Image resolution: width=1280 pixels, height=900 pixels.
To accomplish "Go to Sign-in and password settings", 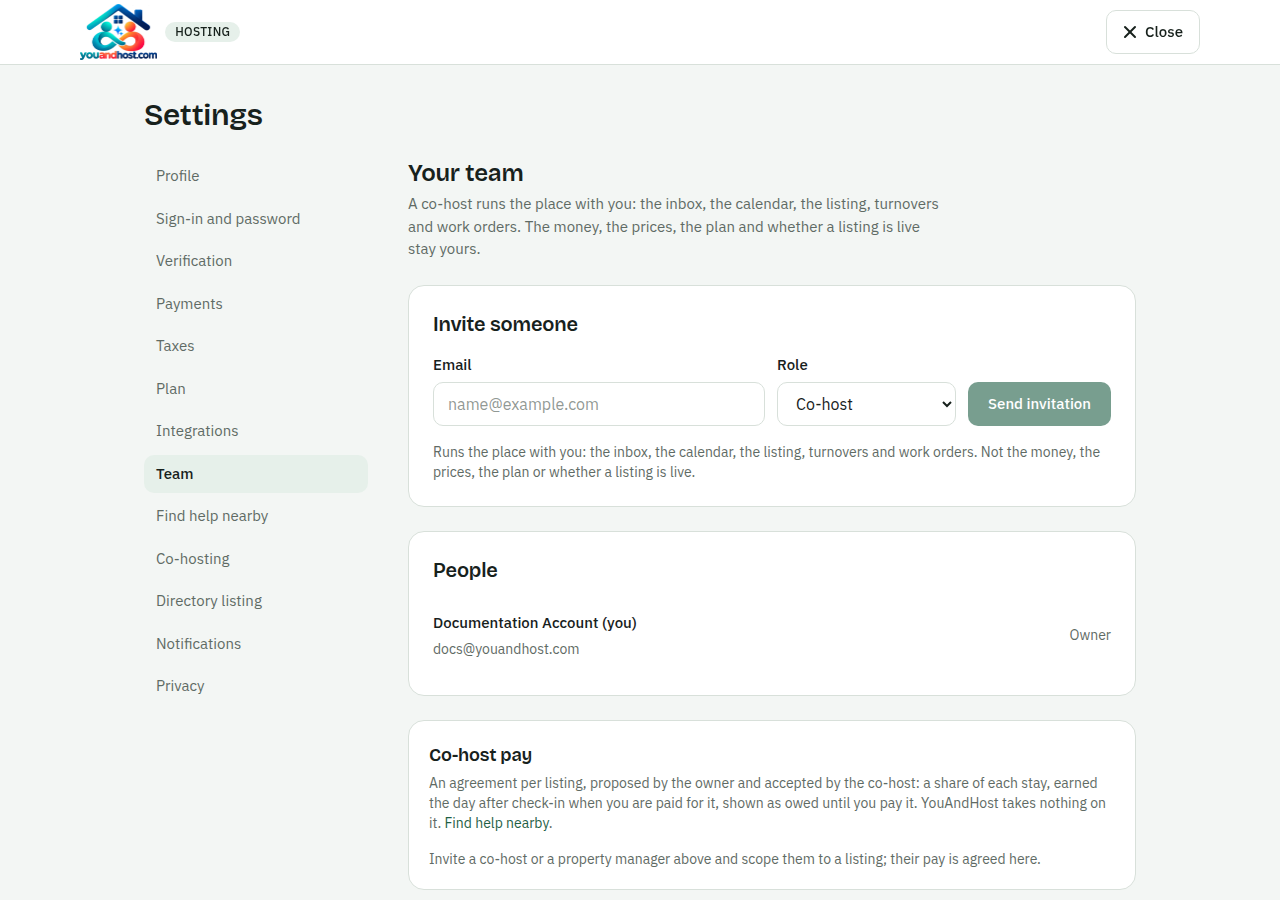I will click(256, 219).
